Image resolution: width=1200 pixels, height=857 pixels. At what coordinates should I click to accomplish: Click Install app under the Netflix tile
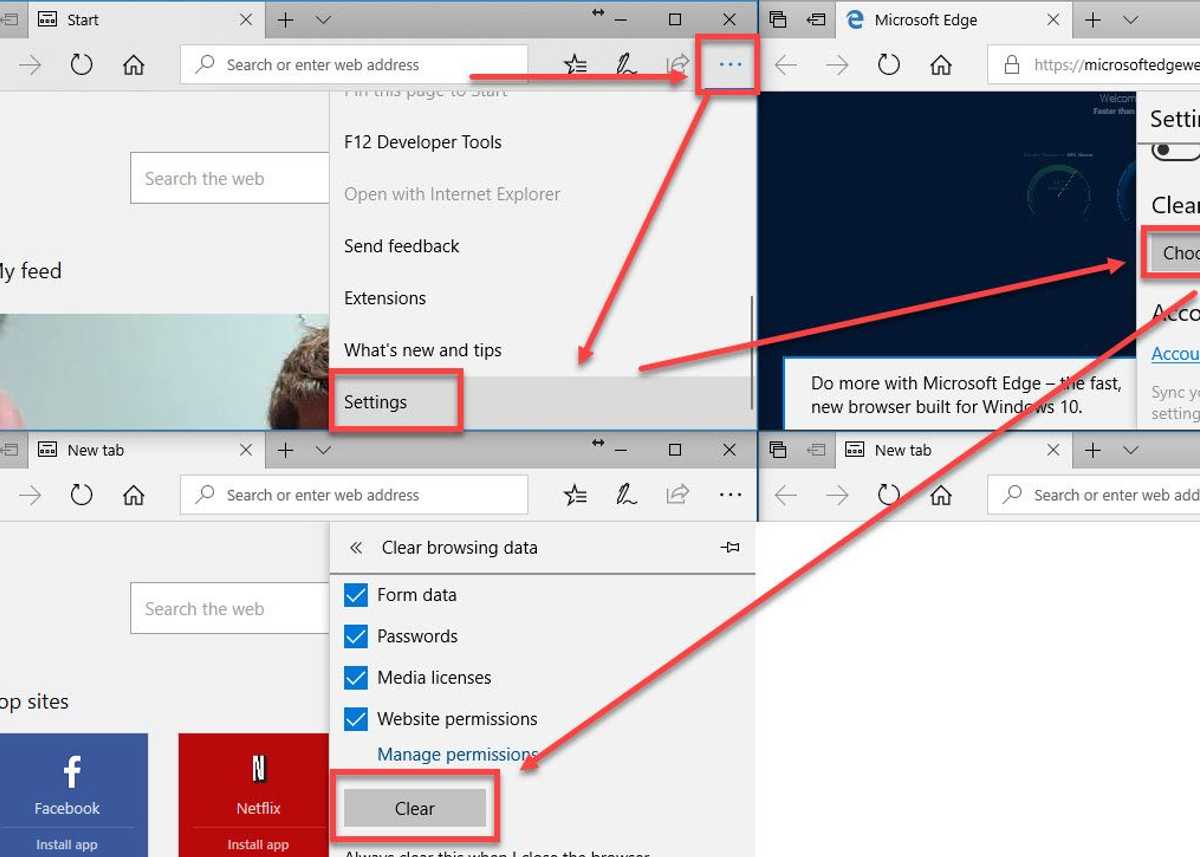258,844
